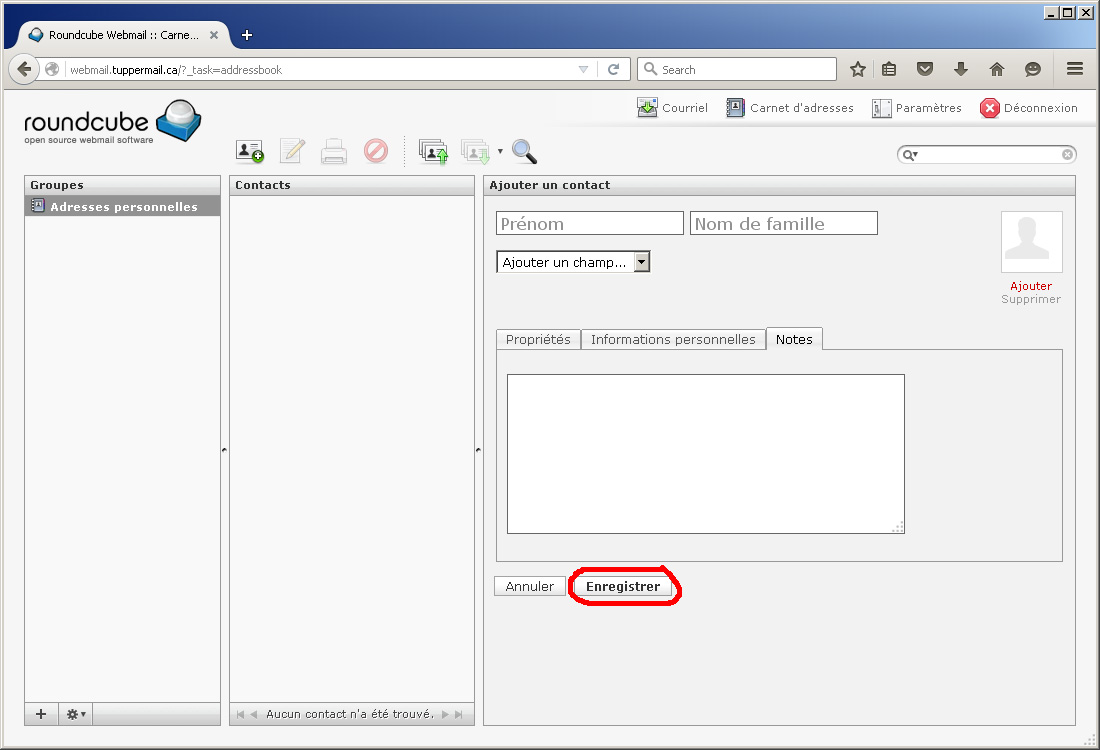Viewport: 1100px width, 750px height.
Task: Switch to Informations personnelles tab
Action: (x=673, y=339)
